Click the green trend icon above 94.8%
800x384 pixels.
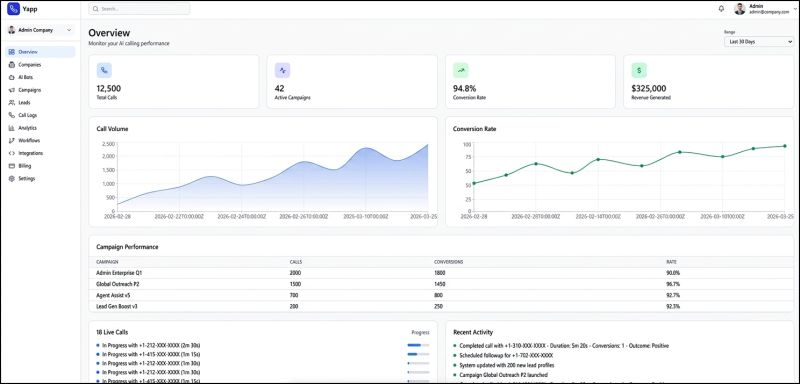point(461,70)
